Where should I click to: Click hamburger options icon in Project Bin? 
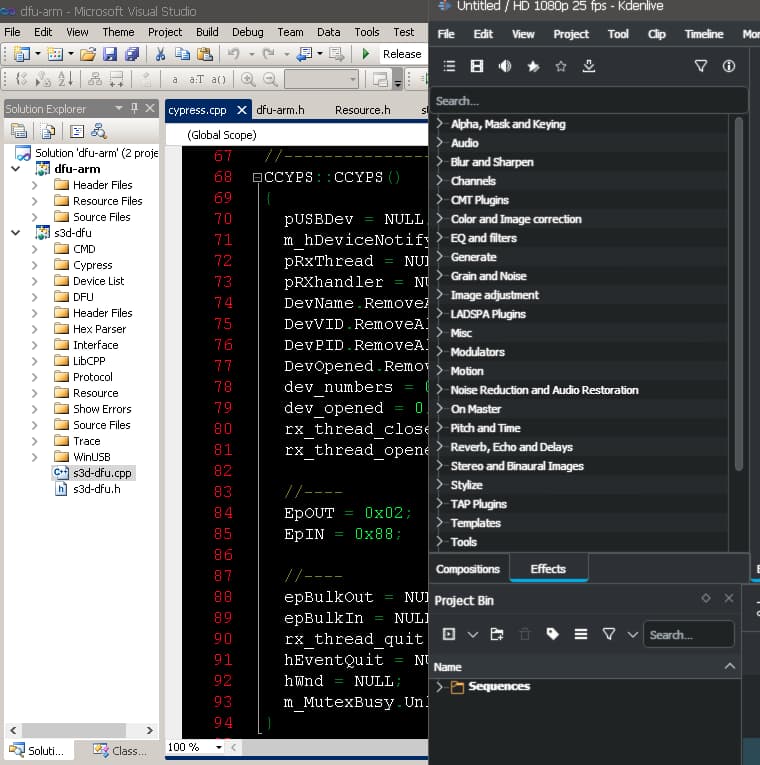click(x=580, y=634)
